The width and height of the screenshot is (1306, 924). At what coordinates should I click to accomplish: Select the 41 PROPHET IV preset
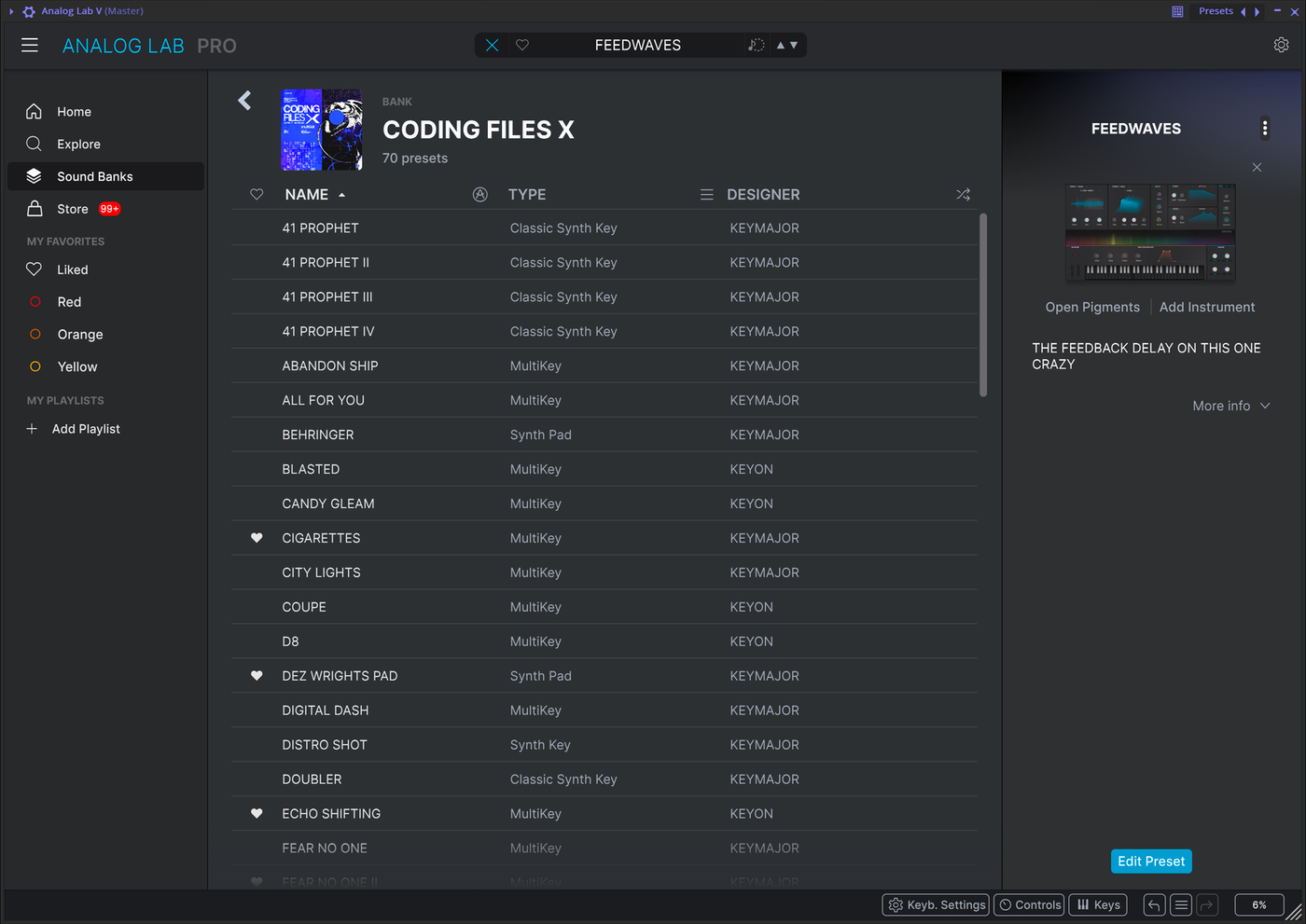(x=604, y=332)
